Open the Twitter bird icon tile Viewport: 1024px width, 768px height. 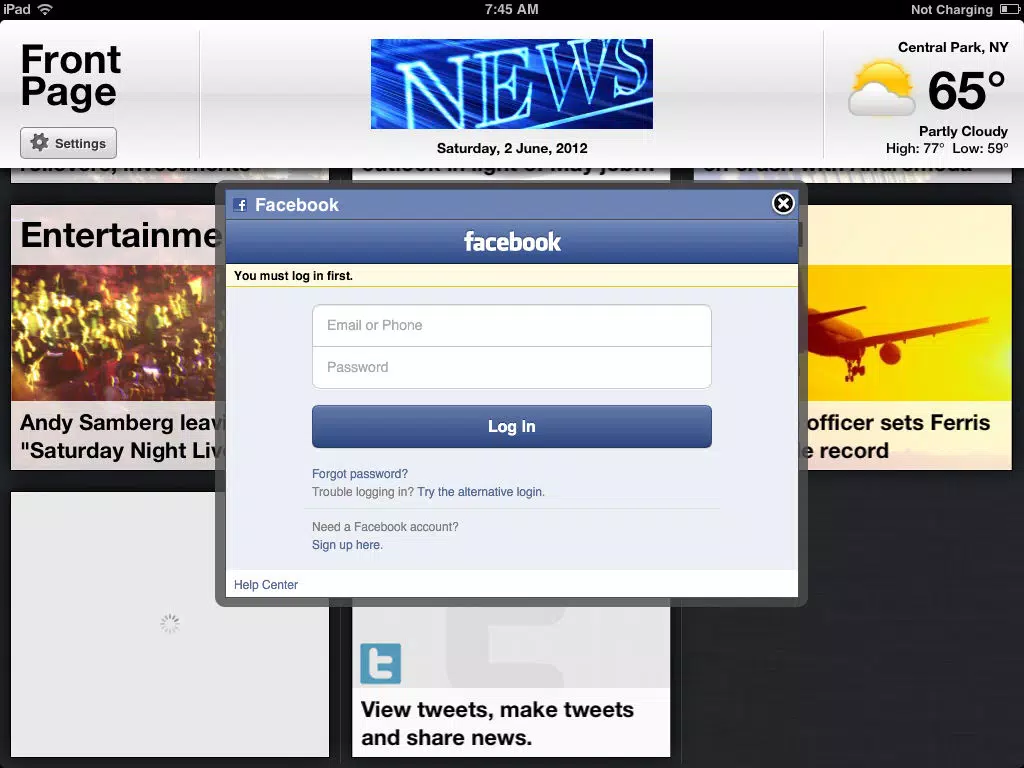pyautogui.click(x=380, y=664)
